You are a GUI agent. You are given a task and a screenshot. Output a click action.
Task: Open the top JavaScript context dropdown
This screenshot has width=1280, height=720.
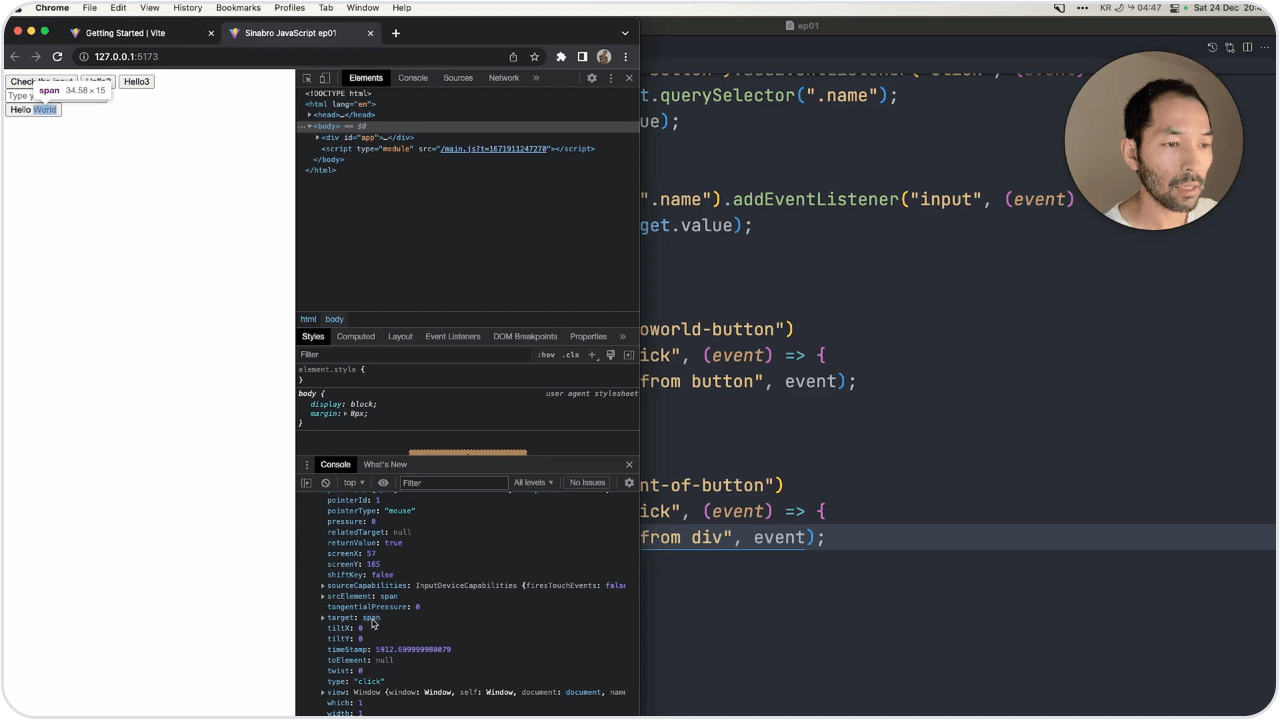(354, 483)
